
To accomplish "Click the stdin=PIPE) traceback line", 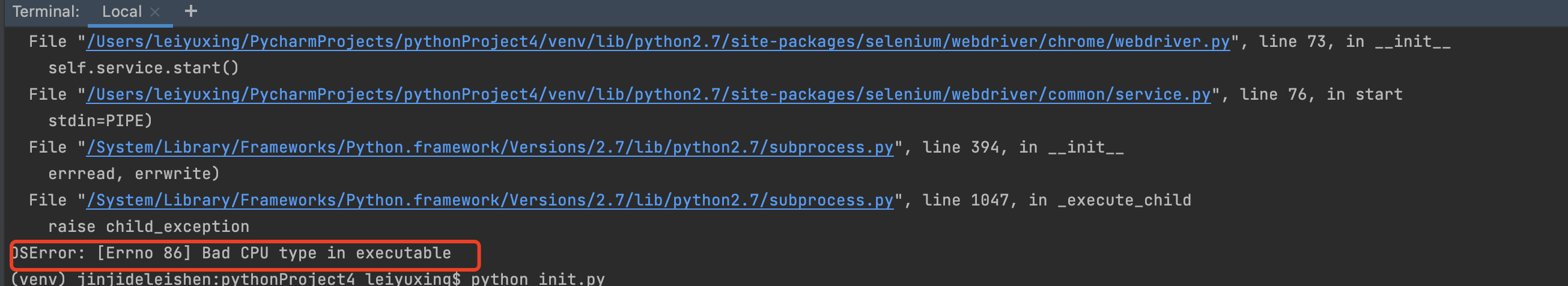I will (100, 121).
